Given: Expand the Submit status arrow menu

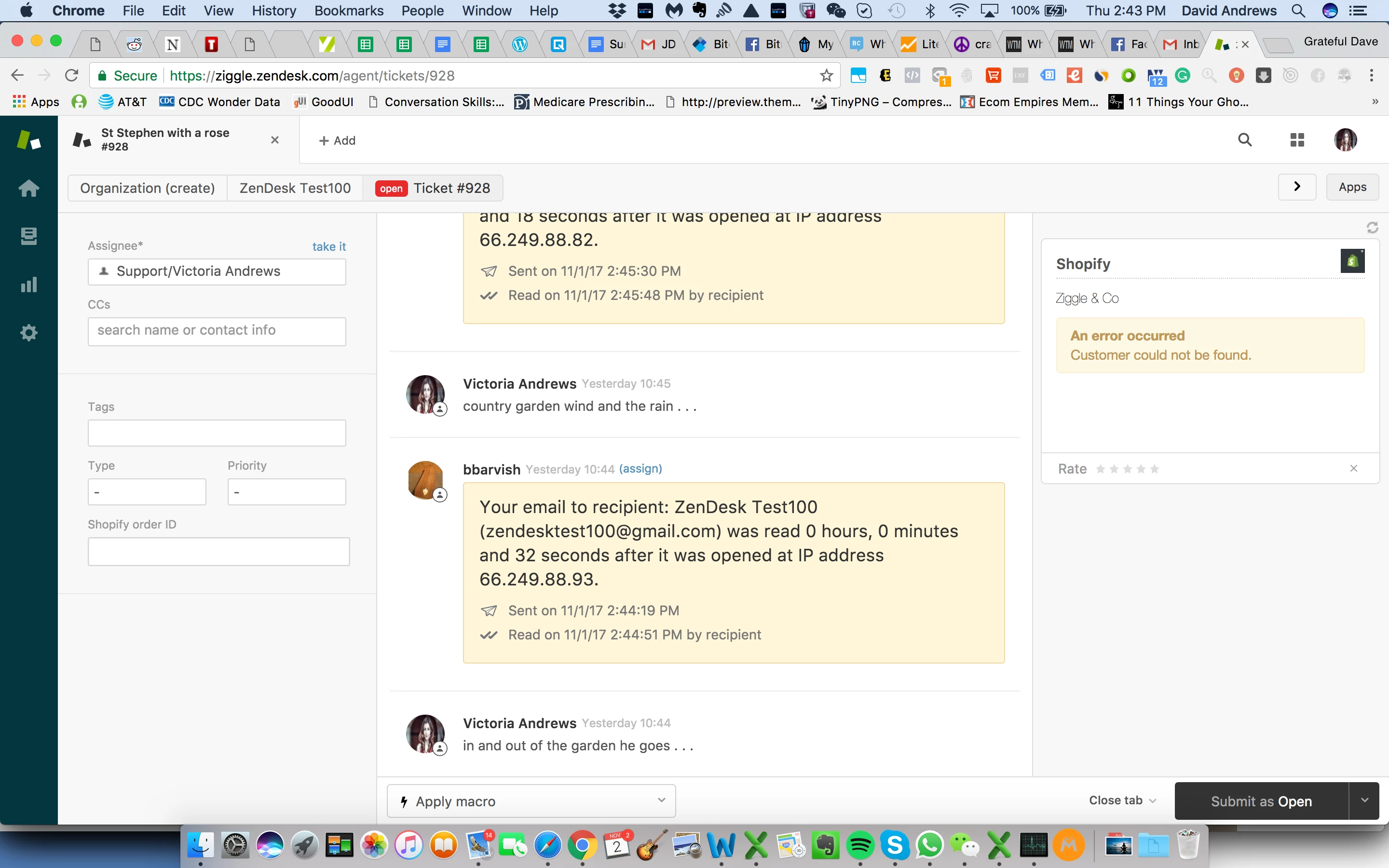Looking at the screenshot, I should (x=1364, y=800).
